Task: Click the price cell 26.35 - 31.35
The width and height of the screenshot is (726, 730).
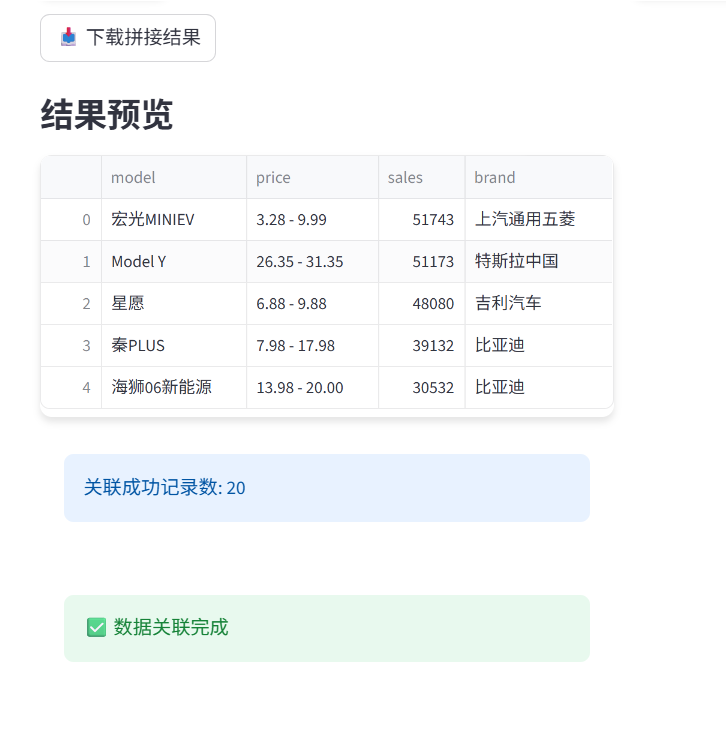Action: [x=312, y=262]
